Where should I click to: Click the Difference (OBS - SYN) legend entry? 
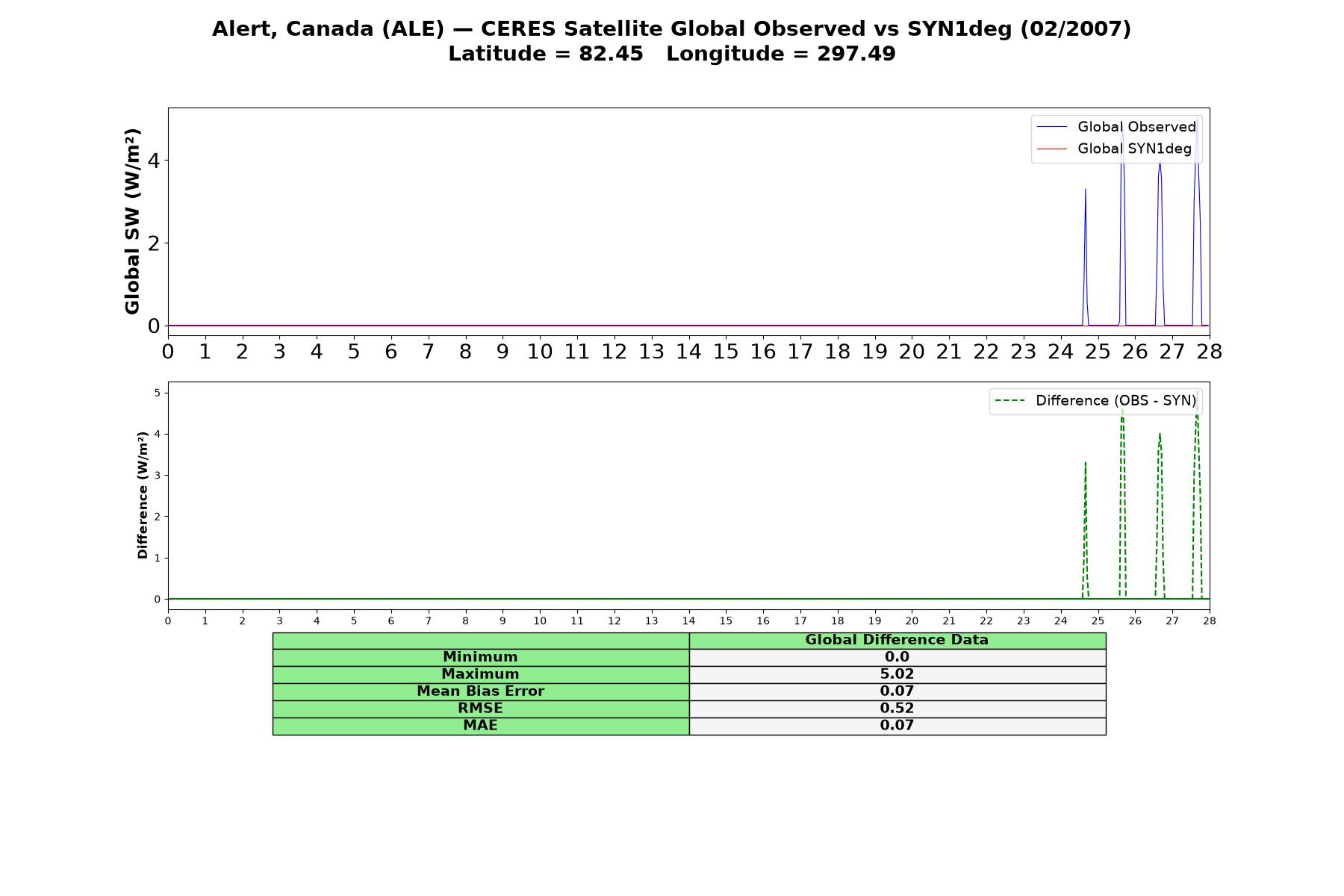[1095, 401]
